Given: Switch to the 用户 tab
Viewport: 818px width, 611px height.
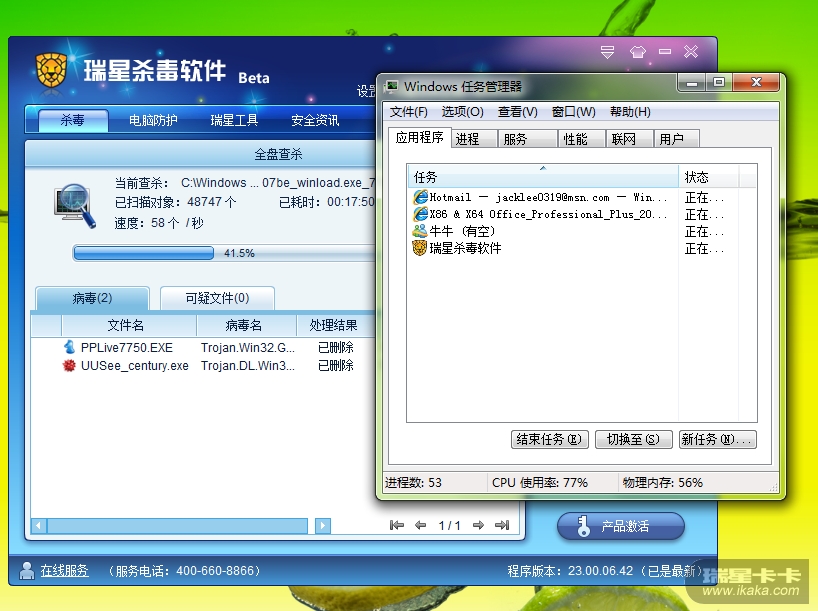Looking at the screenshot, I should [x=677, y=139].
